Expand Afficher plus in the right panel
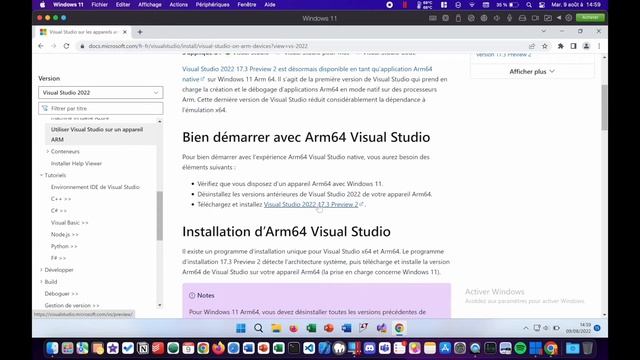 pyautogui.click(x=532, y=71)
